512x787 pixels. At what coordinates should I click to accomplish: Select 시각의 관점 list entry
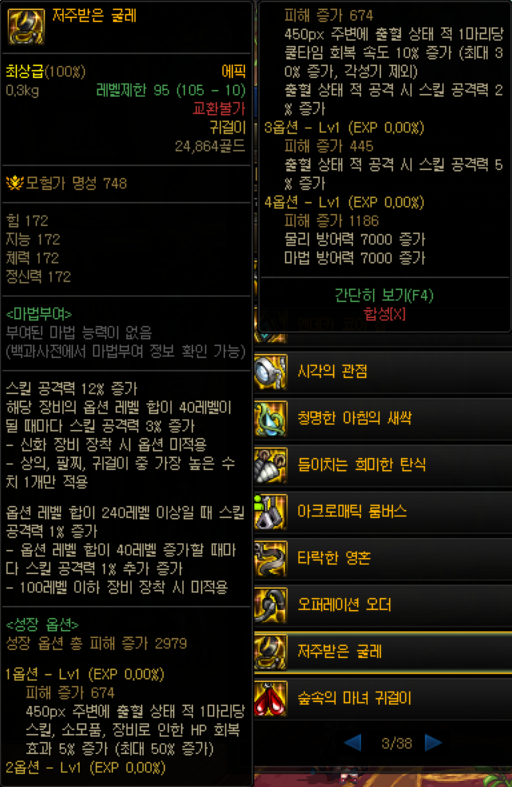[x=383, y=372]
